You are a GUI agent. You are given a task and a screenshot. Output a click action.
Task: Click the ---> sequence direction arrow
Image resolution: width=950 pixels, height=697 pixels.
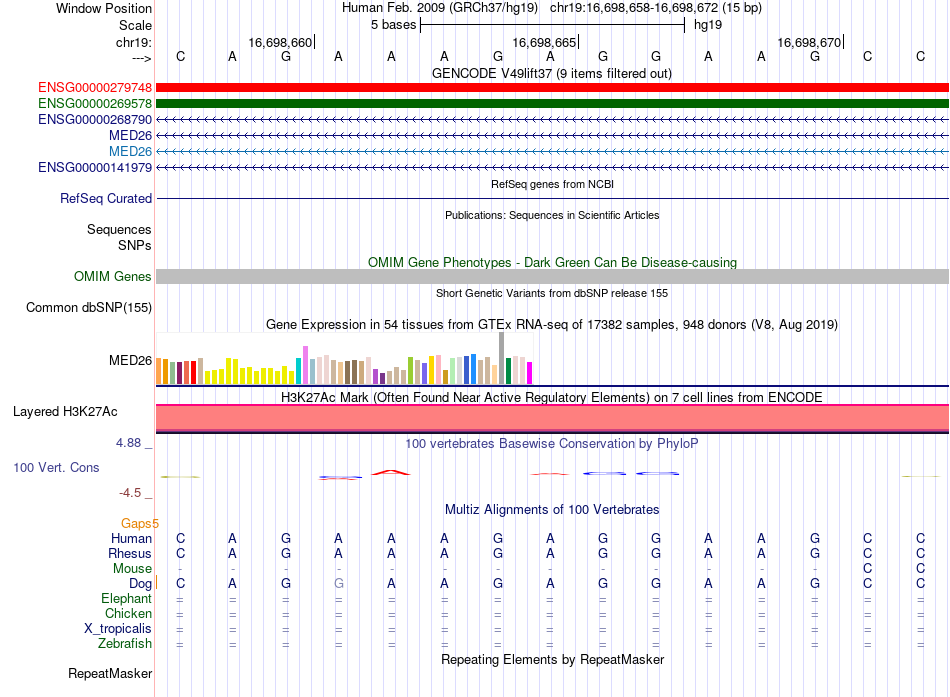pos(142,58)
